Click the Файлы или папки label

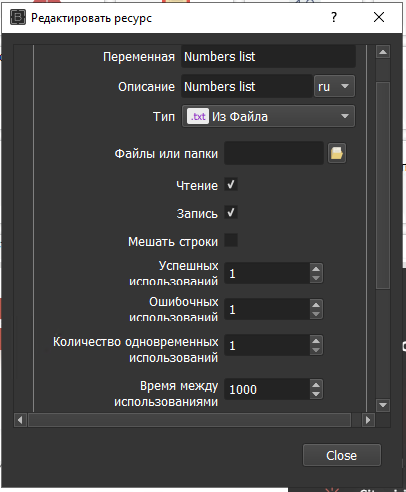(166, 154)
